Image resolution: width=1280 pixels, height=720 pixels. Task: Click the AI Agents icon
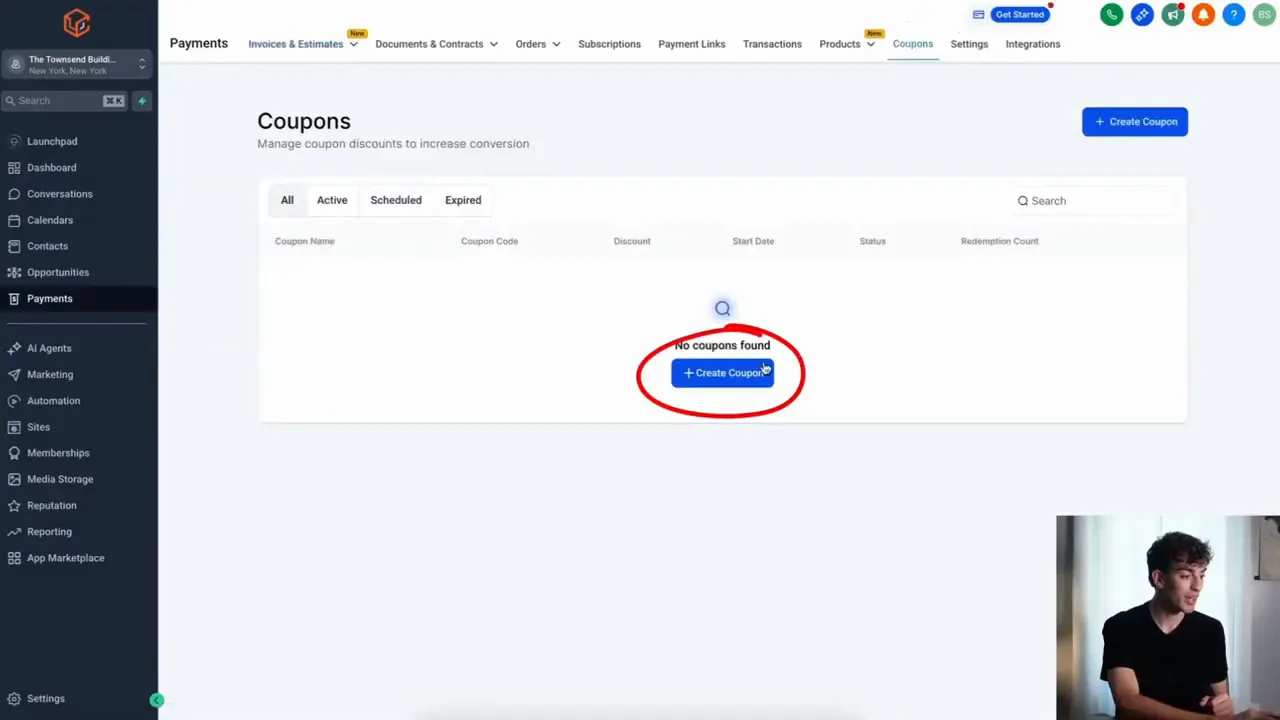click(14, 348)
